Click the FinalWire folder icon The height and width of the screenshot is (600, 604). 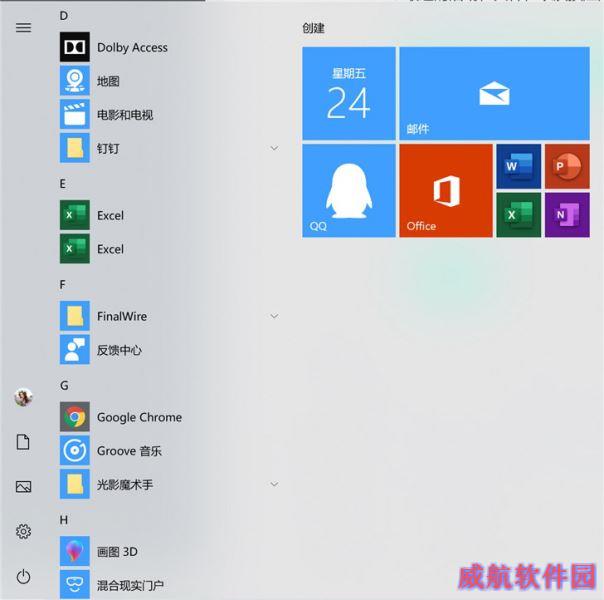pyautogui.click(x=75, y=316)
